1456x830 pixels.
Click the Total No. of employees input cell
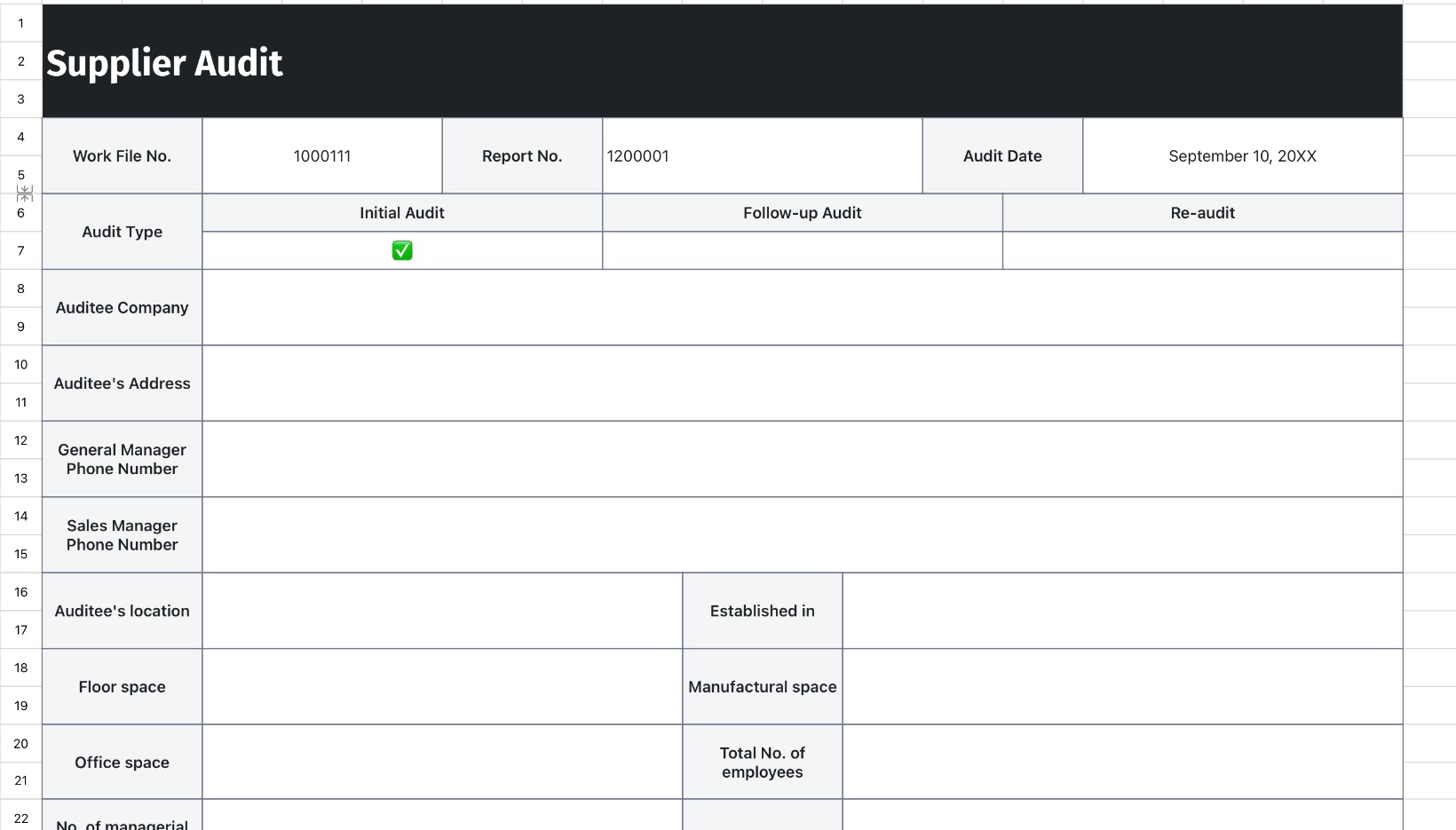click(x=1123, y=763)
